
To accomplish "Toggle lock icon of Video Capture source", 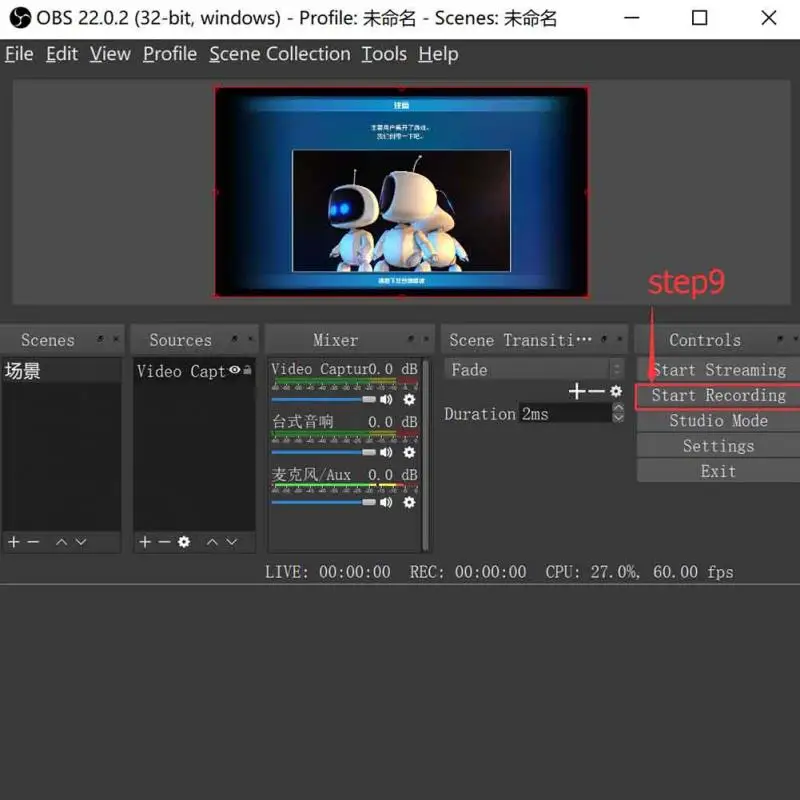I will 247,369.
